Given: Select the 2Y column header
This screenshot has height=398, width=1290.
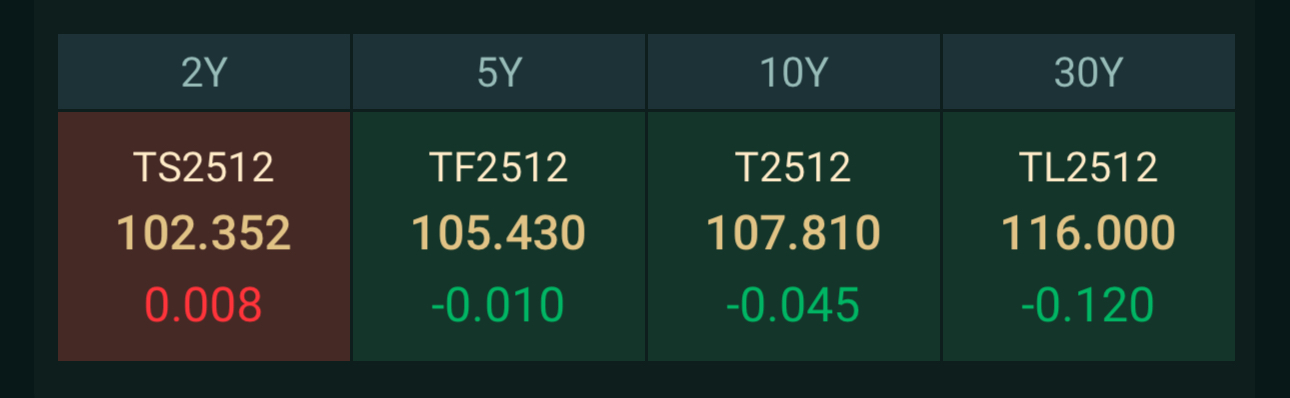Looking at the screenshot, I should coord(204,72).
